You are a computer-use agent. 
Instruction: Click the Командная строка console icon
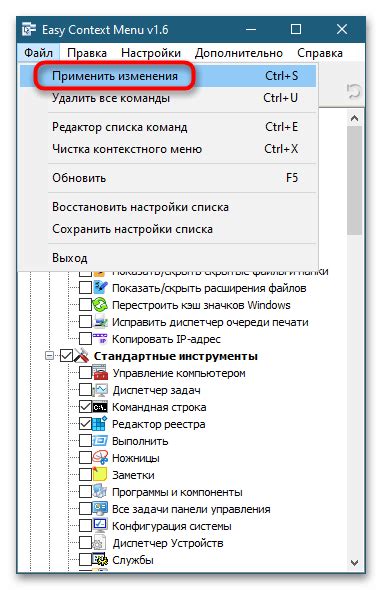100,407
